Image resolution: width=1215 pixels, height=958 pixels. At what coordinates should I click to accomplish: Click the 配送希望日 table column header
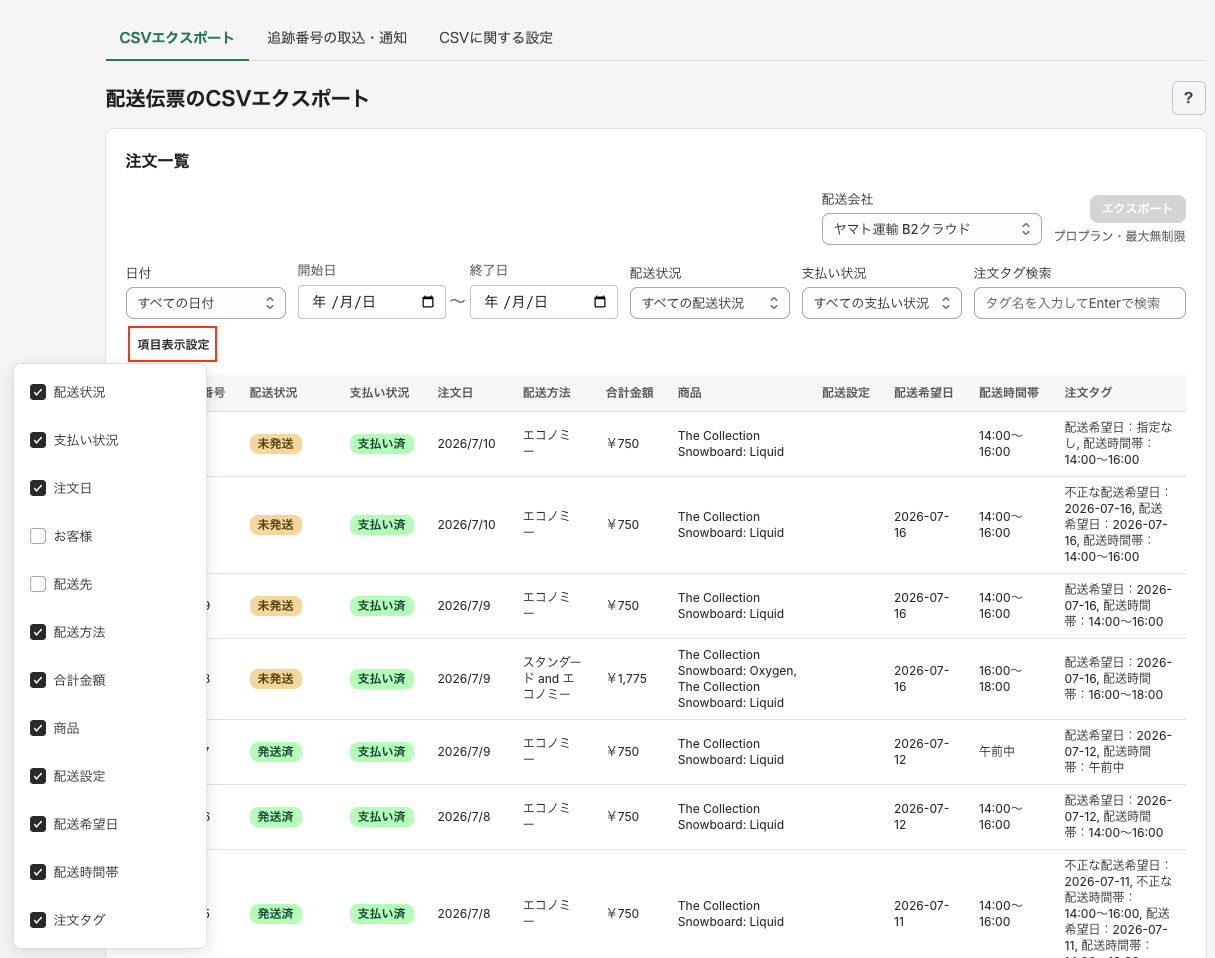(x=924, y=393)
